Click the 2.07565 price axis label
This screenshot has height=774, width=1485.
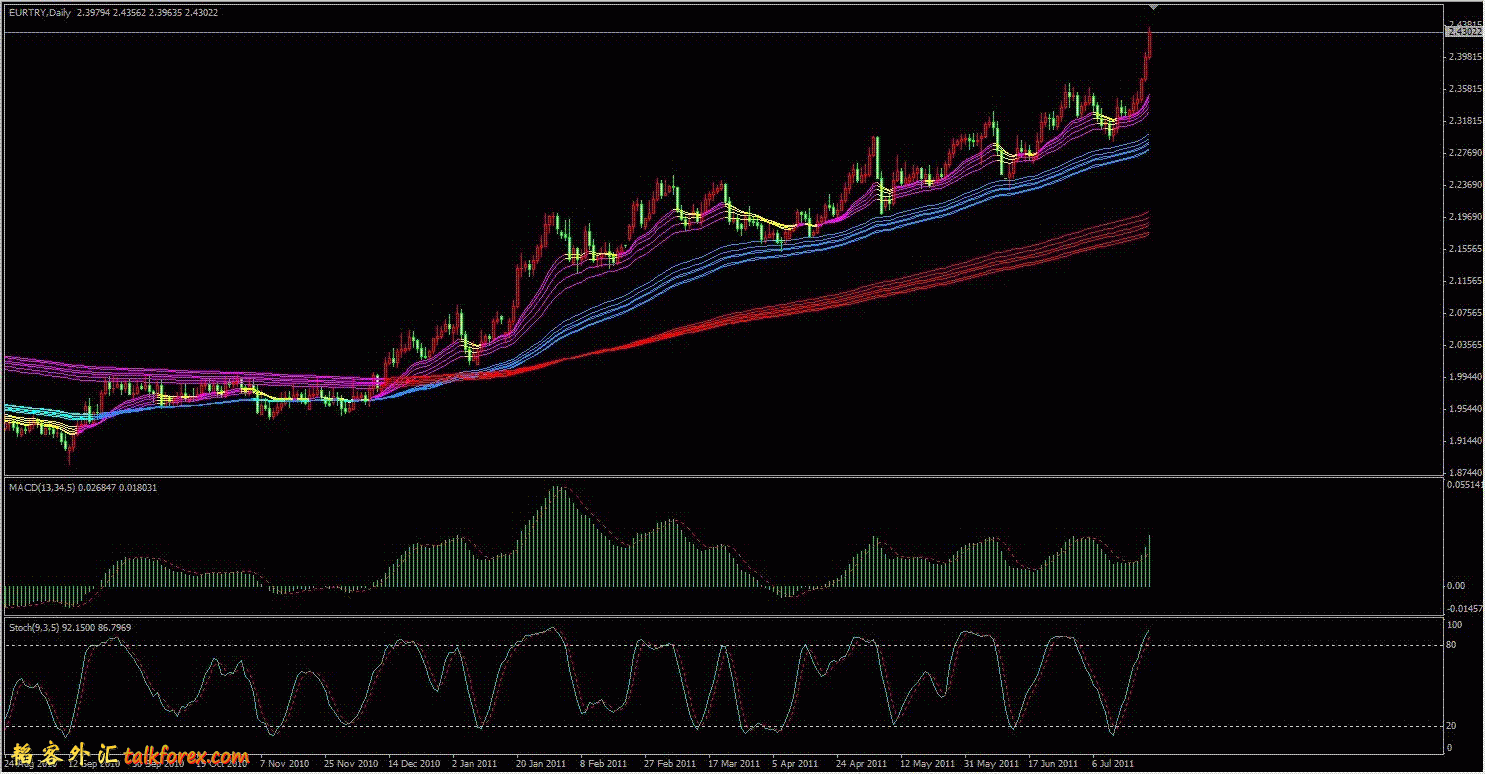1464,313
